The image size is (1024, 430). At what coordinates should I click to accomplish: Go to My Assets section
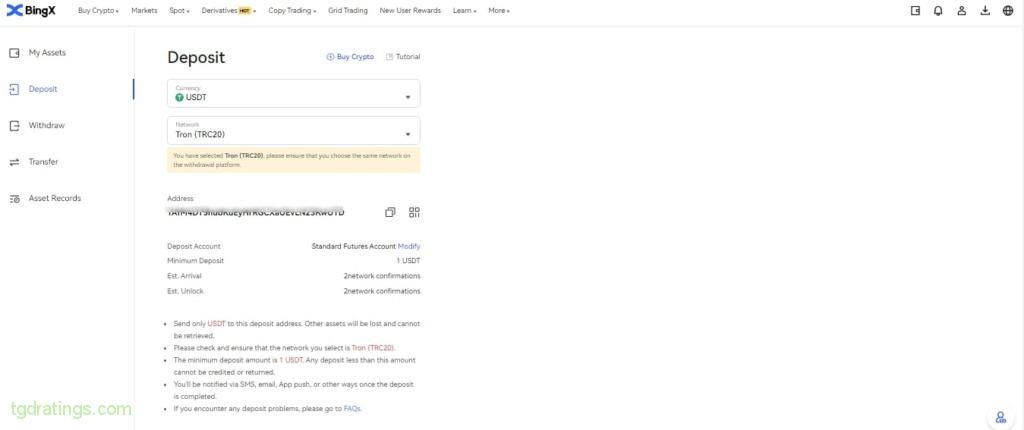point(47,53)
